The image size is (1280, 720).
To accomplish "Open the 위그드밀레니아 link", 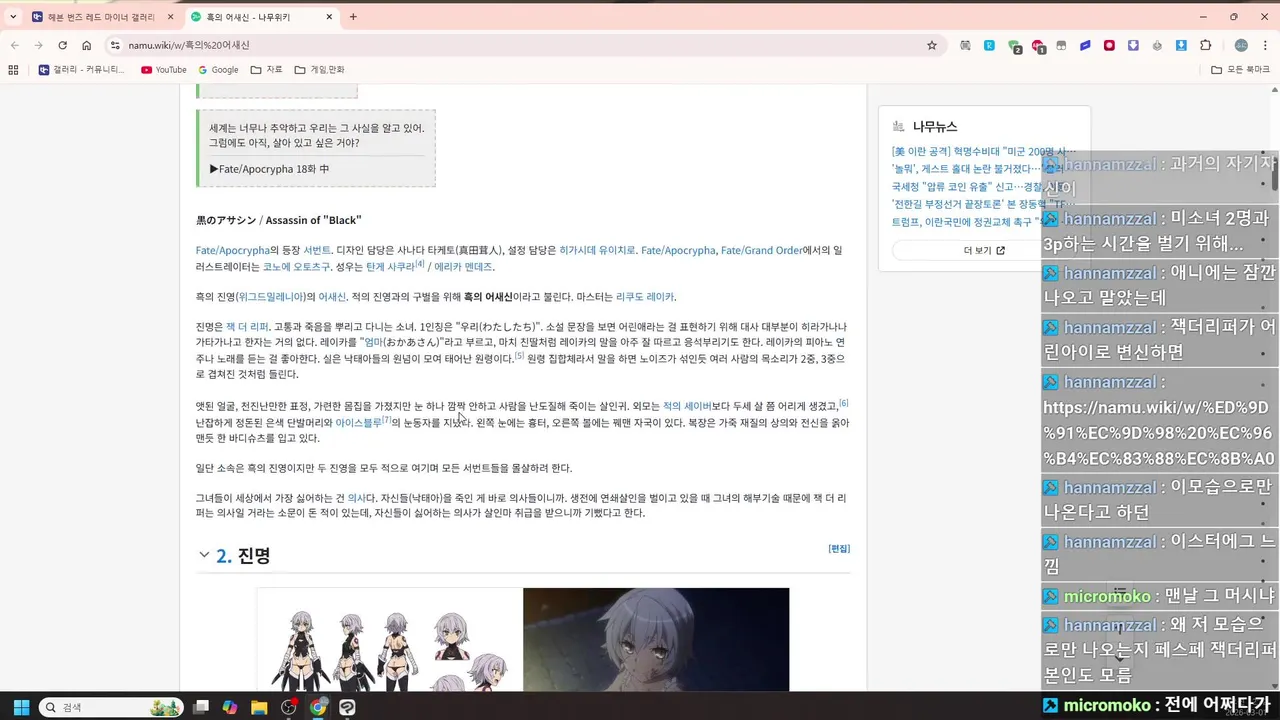I will click(270, 297).
